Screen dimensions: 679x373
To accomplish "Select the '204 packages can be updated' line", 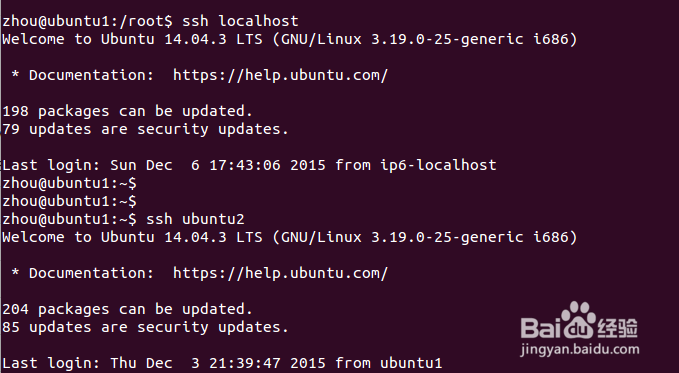I will (127, 309).
